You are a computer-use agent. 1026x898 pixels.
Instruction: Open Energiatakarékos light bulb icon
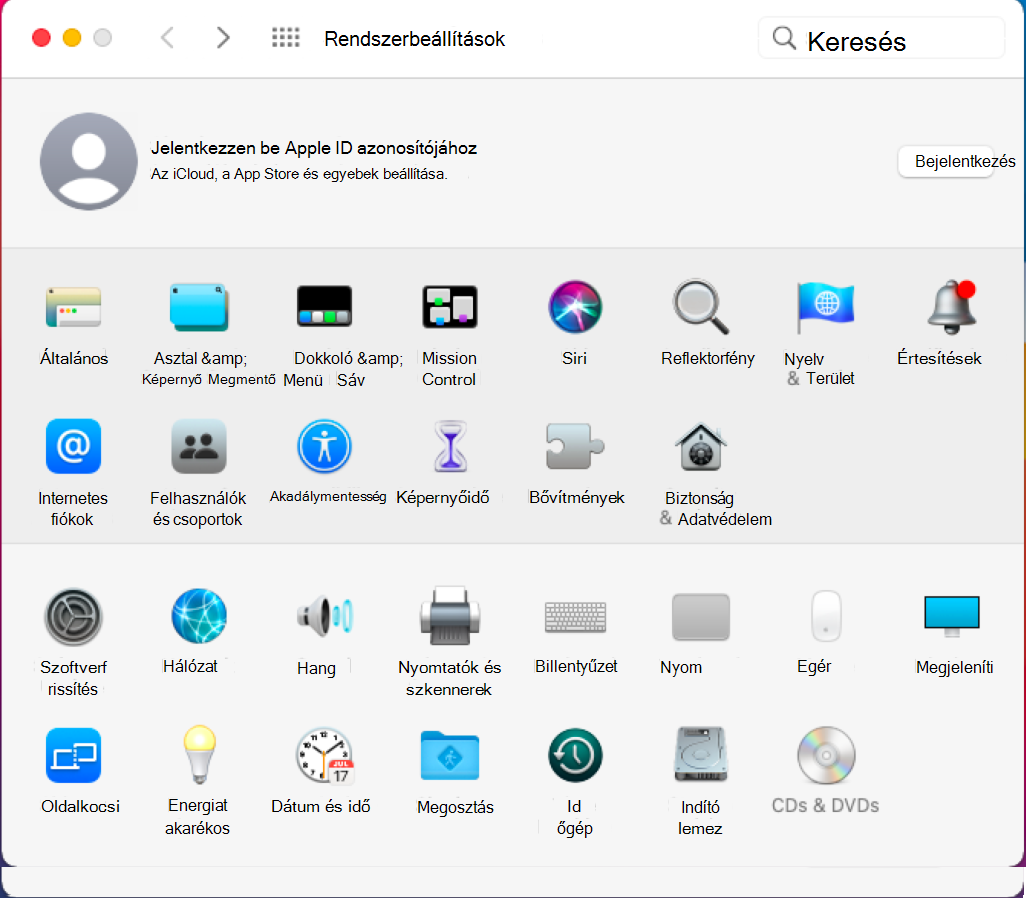tap(199, 755)
